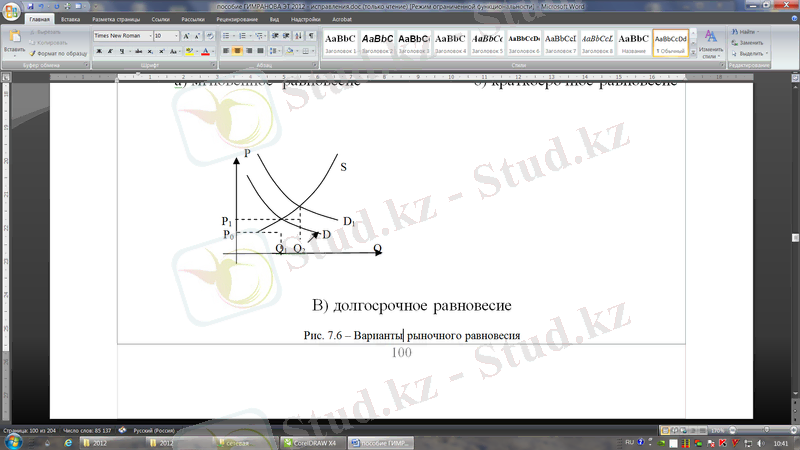Open the Office button menu
The width and height of the screenshot is (800, 450).
click(11, 10)
